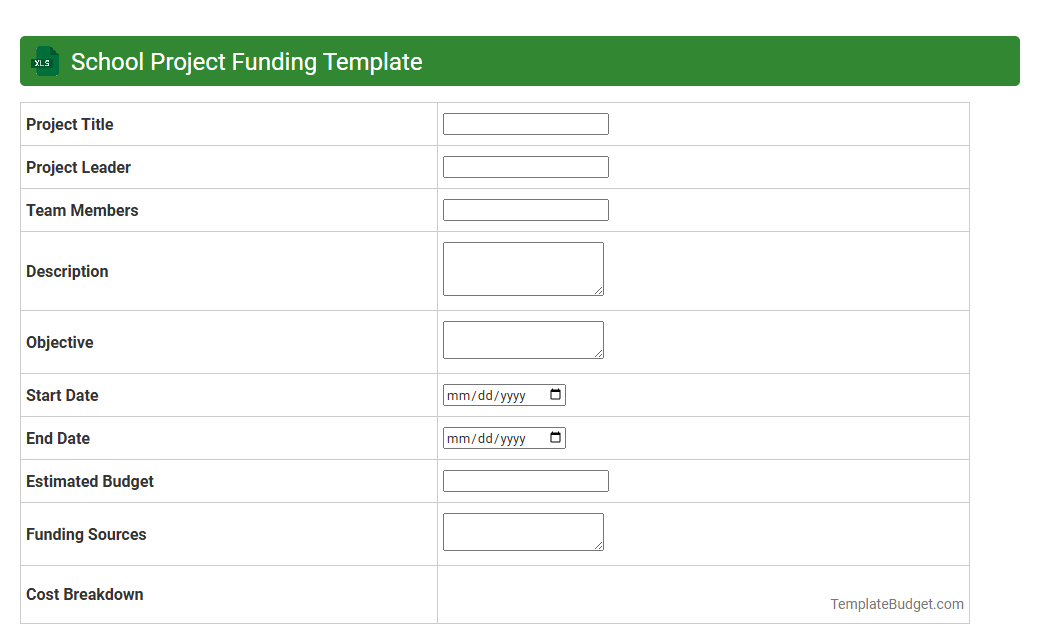Open the End Date calendar picker
This screenshot has width=1040, height=644.
(x=556, y=437)
